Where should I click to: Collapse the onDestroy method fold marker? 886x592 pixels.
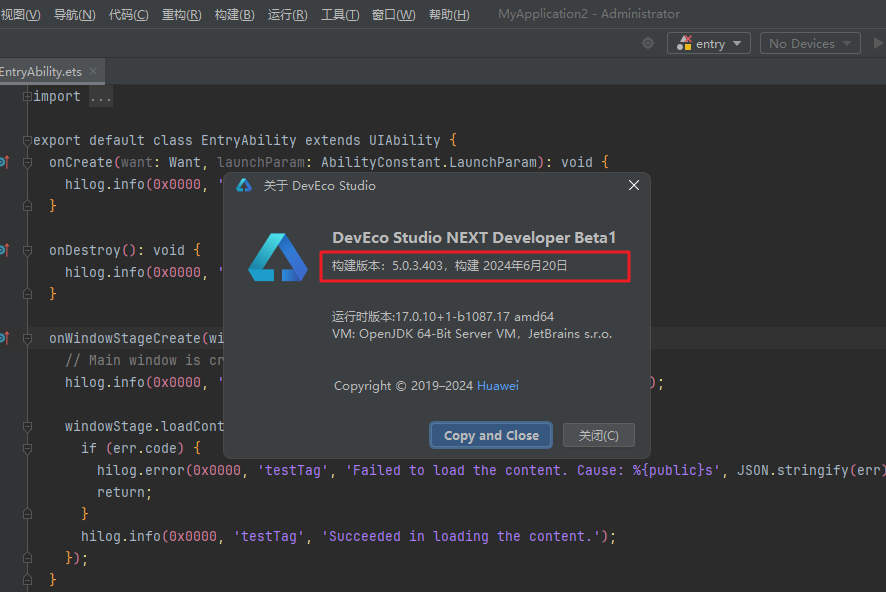pos(27,251)
